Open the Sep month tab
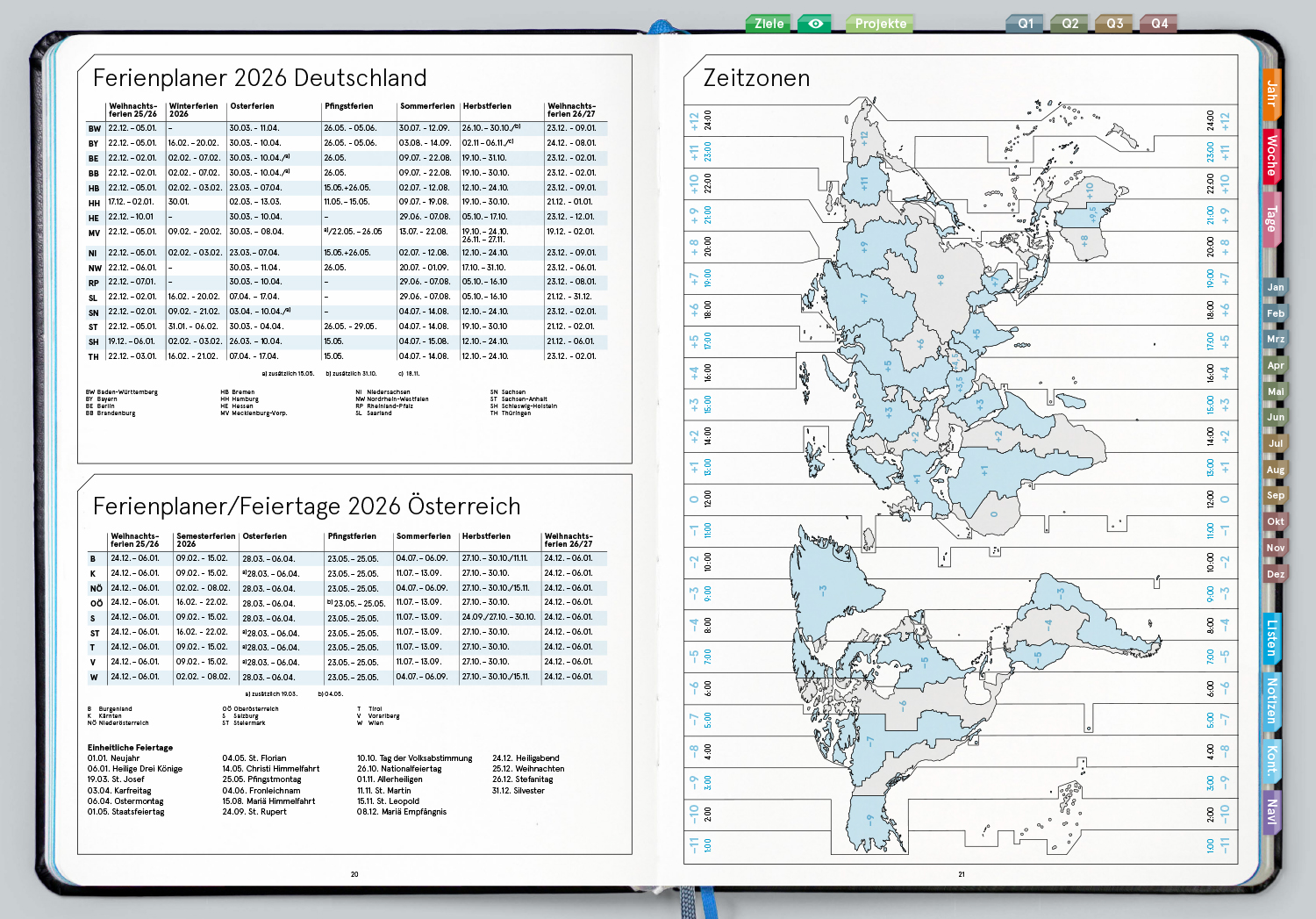1316x919 pixels. 1275,495
